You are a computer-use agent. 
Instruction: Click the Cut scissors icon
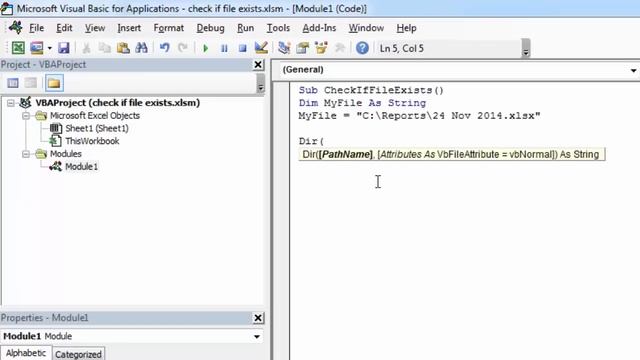pyautogui.click(x=87, y=48)
